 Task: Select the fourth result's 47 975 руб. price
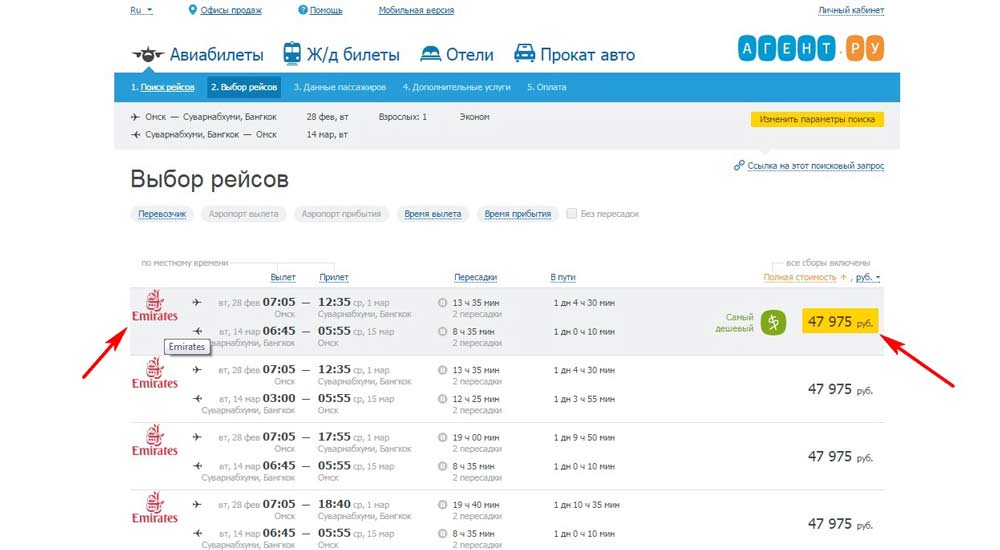(840, 524)
